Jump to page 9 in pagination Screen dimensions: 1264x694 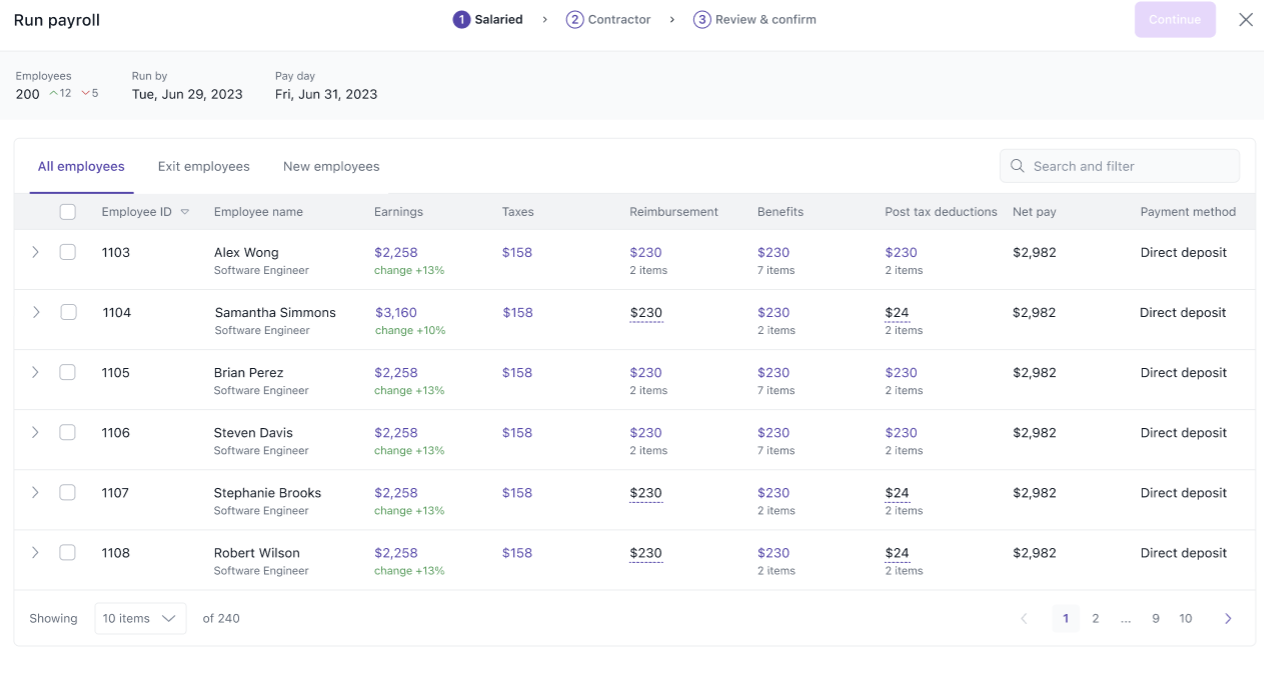click(x=1155, y=619)
